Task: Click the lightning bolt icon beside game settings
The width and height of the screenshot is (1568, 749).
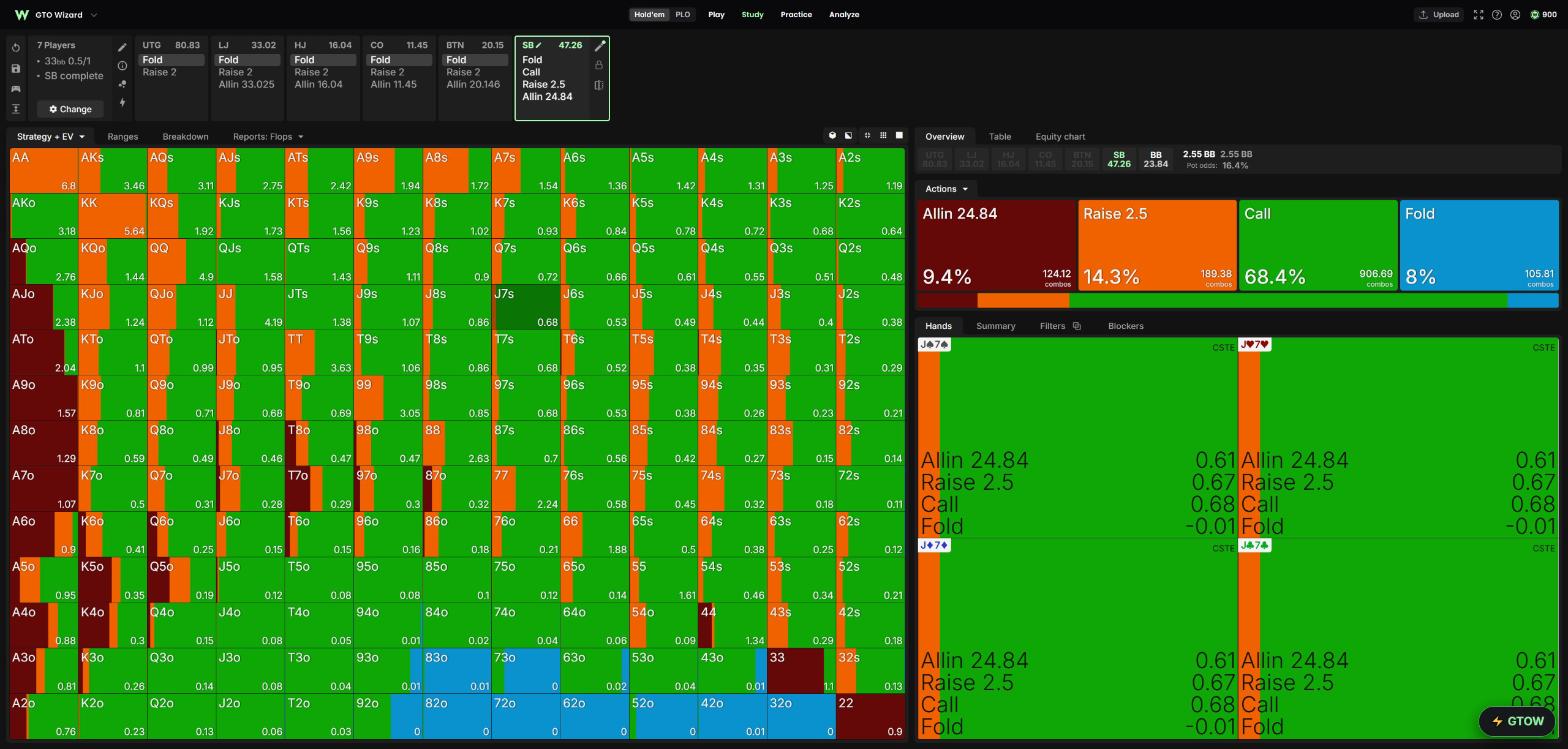Action: click(122, 102)
